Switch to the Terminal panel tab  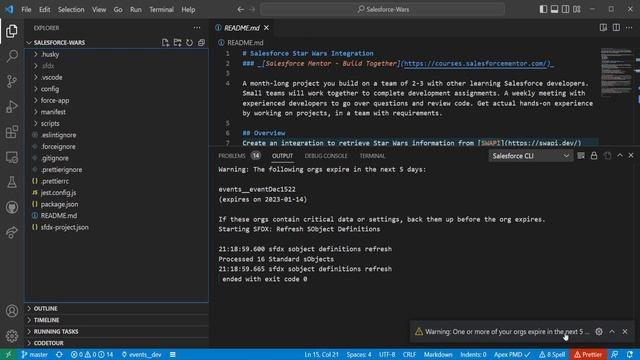(372, 156)
